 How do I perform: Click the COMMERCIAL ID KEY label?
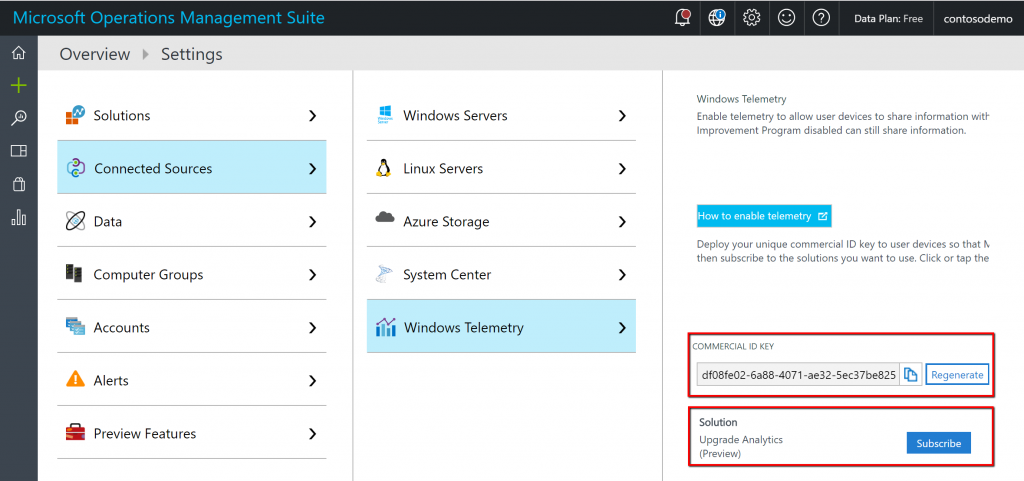click(x=733, y=347)
